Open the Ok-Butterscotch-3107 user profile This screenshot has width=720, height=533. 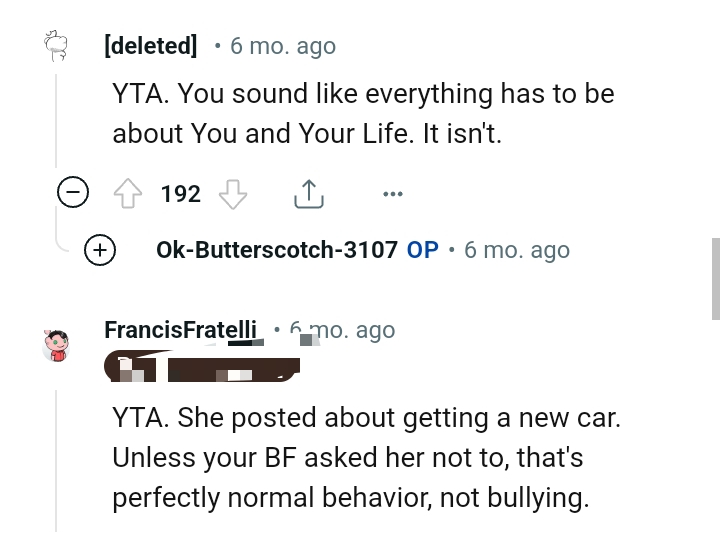point(277,250)
